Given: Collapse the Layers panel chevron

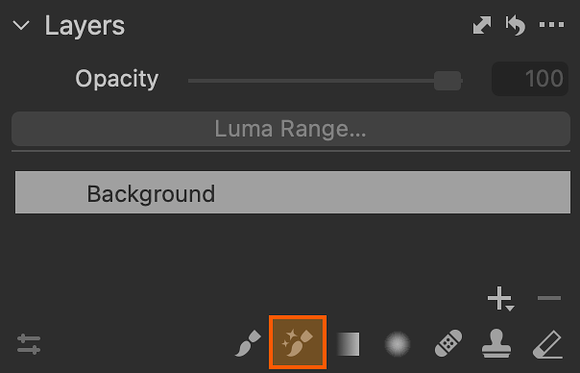Looking at the screenshot, I should click(x=21, y=26).
